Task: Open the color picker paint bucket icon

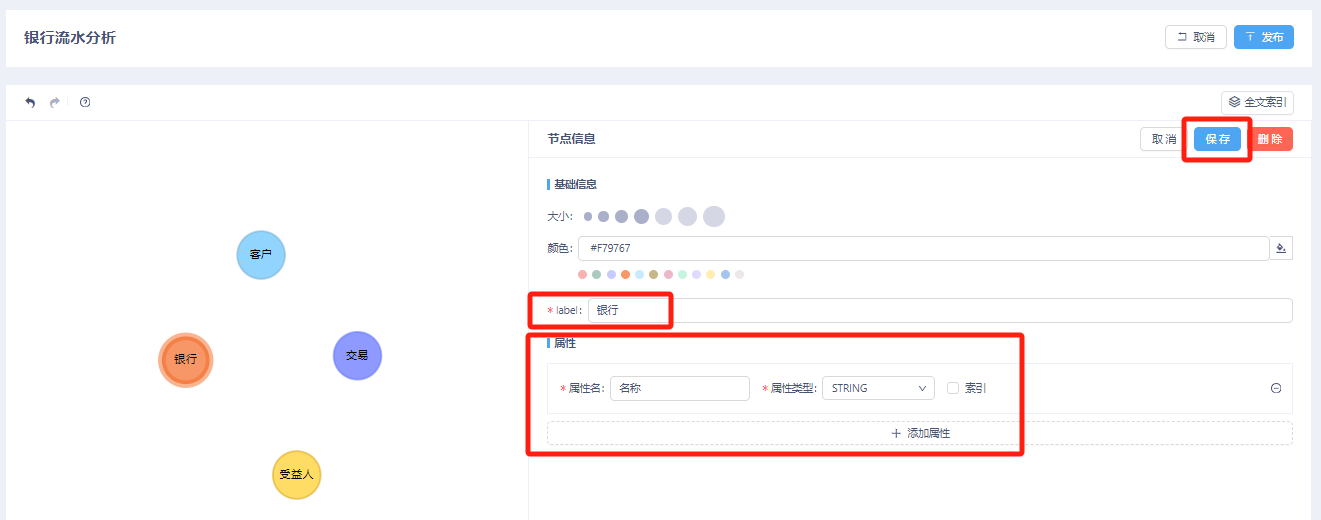Action: click(x=1281, y=248)
